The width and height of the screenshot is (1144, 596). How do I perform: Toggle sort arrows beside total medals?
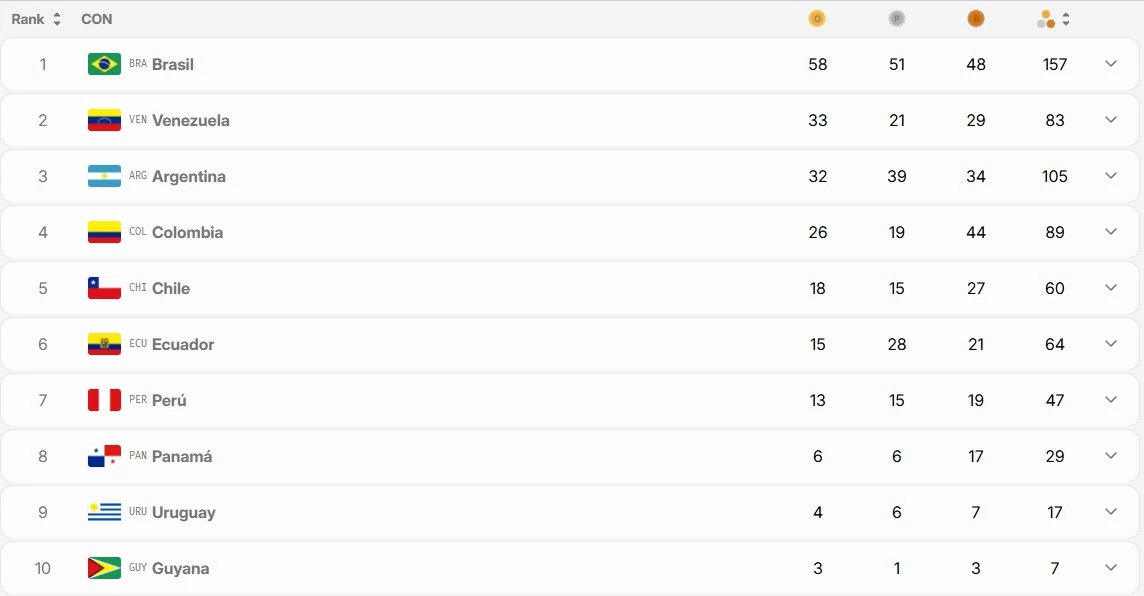click(x=1066, y=19)
